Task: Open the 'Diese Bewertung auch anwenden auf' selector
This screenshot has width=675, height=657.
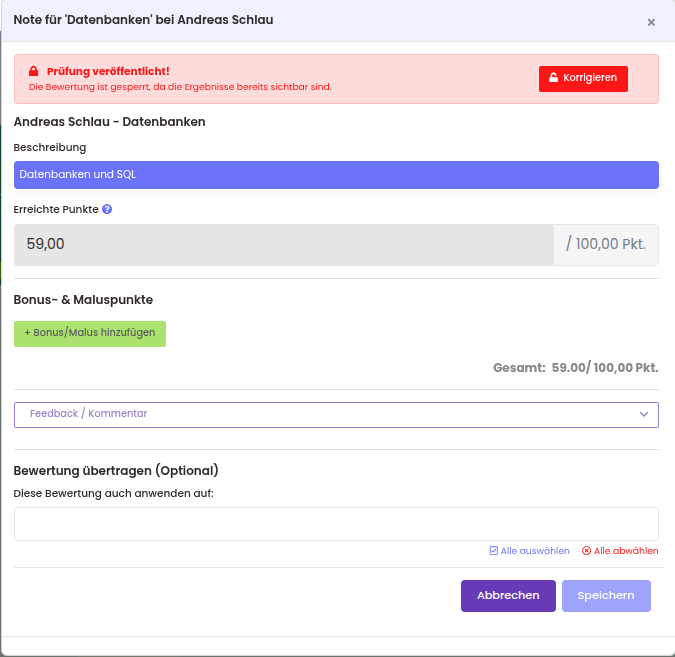Action: point(336,524)
